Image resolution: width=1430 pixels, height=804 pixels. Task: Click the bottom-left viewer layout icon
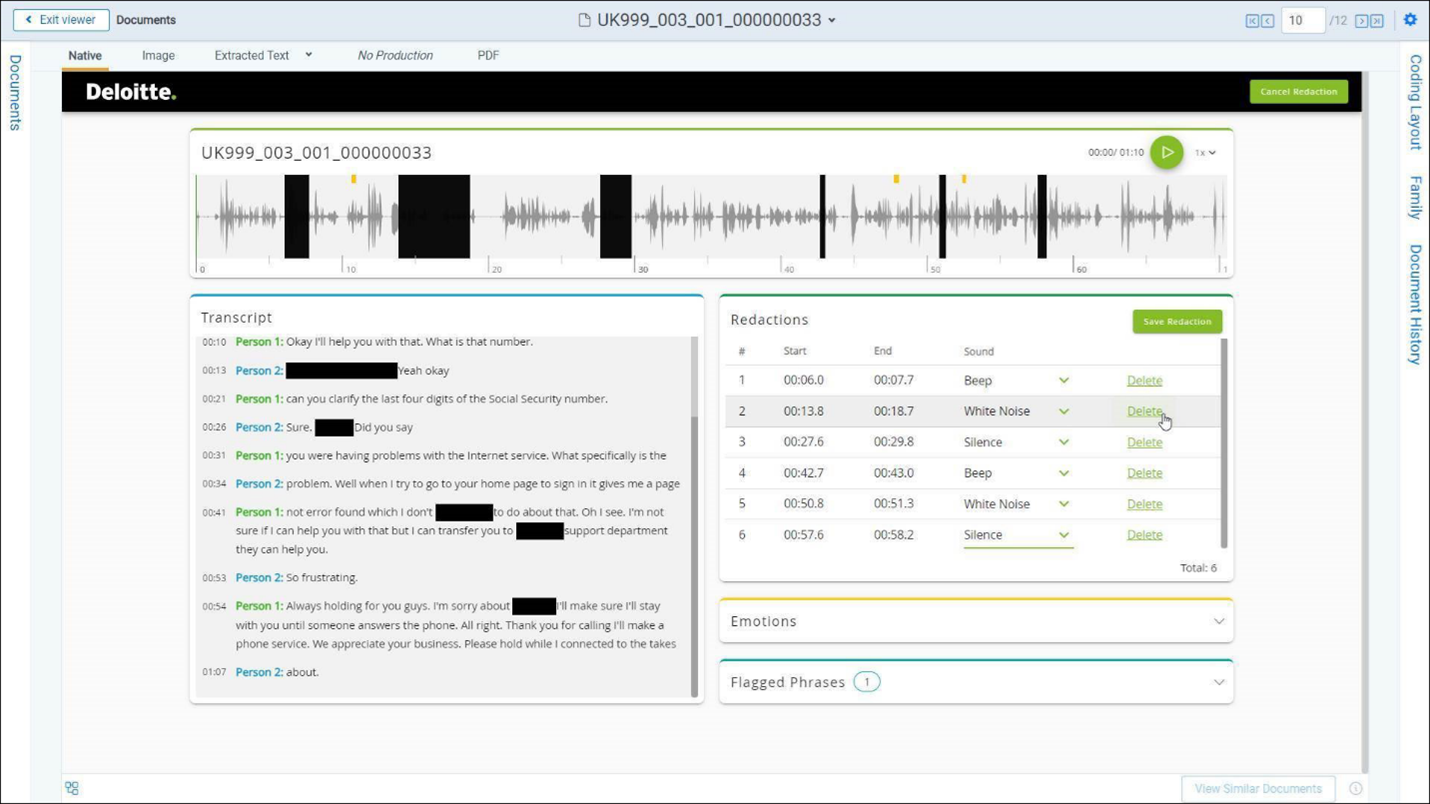tap(72, 788)
